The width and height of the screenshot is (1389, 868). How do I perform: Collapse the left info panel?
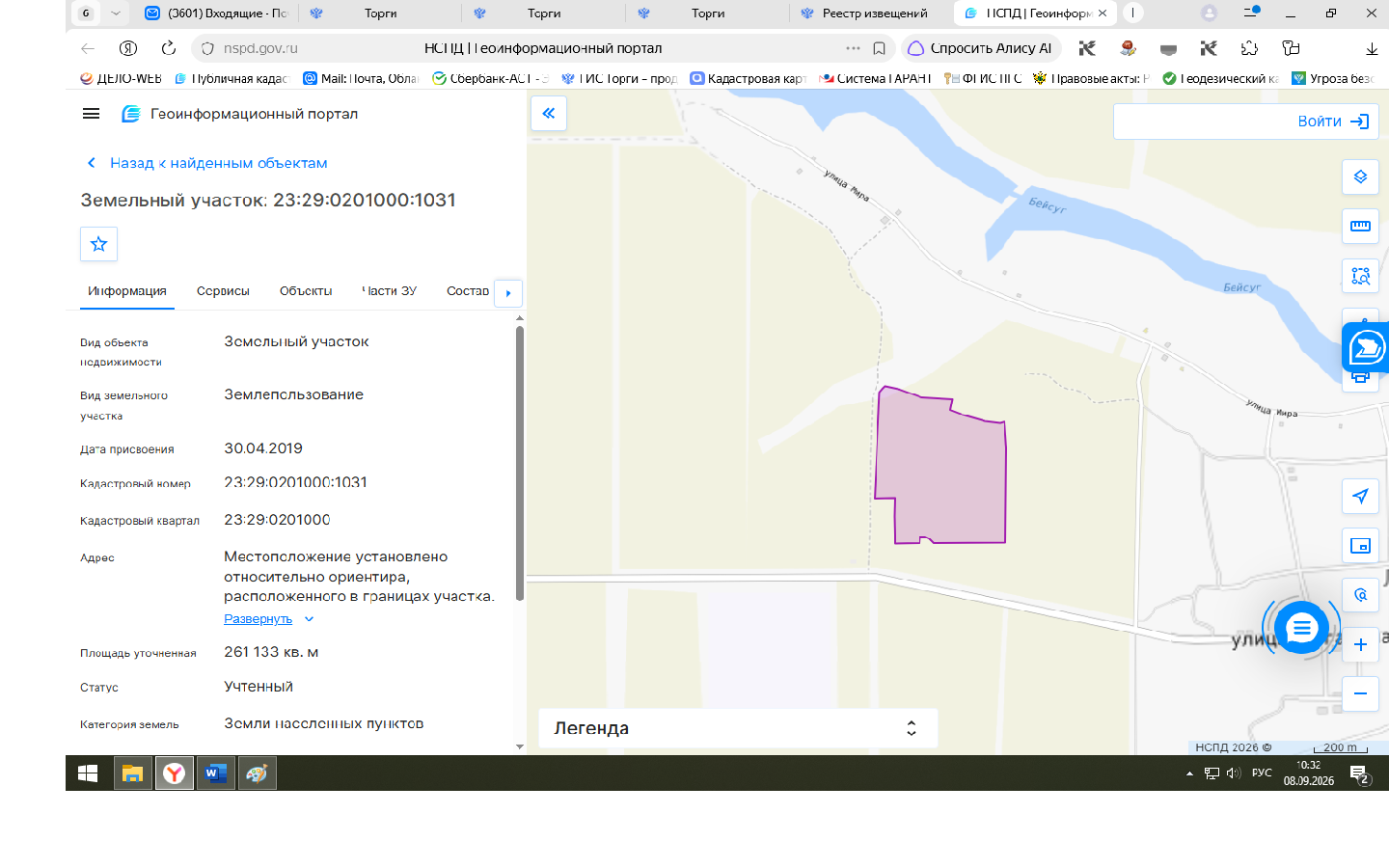click(x=548, y=113)
